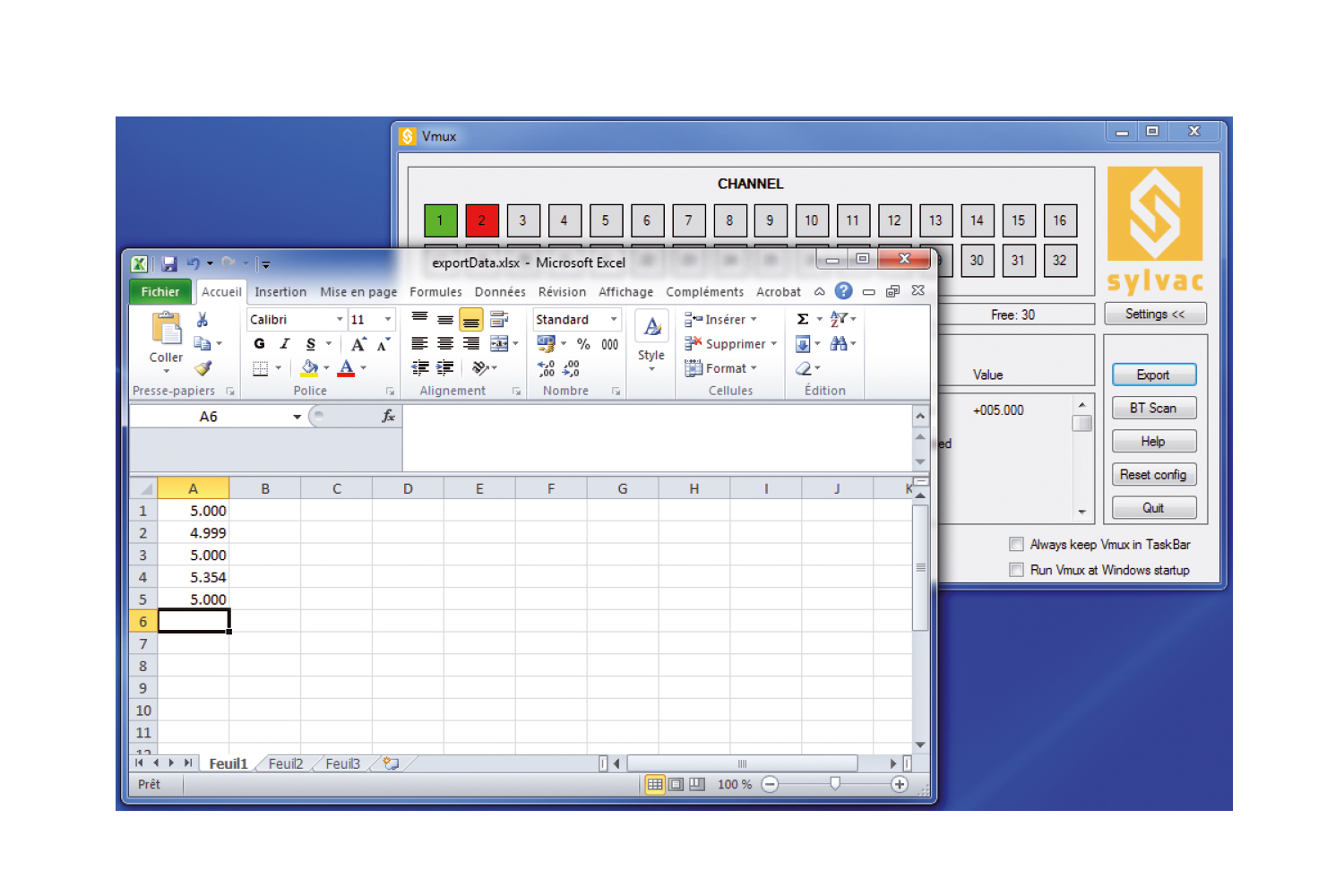The image size is (1344, 896).
Task: Decrease indent in Alignement group
Action: [419, 367]
